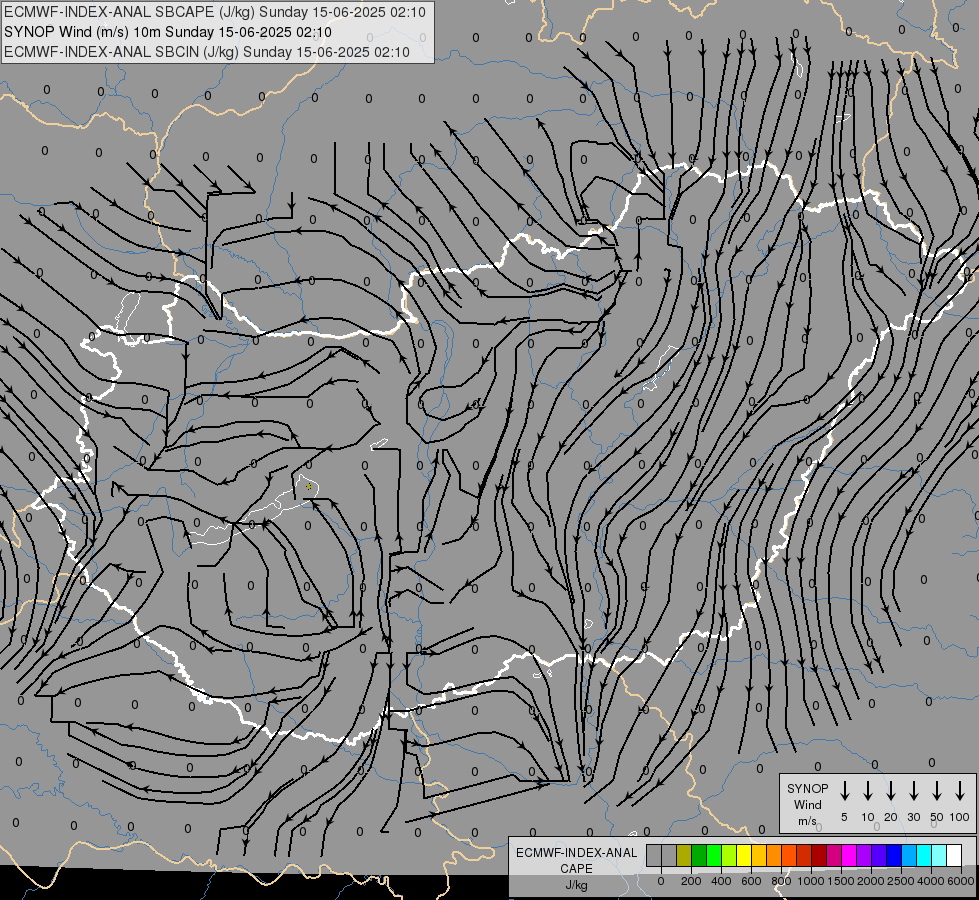
Task: Pick the pure blue CAPE swatch before 2500
Action: click(893, 855)
